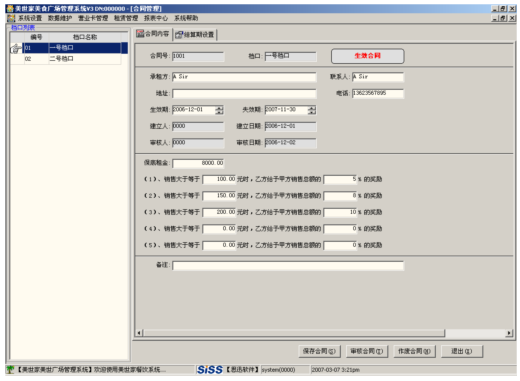Viewport: 520px width, 381px height.
Task: Click the 档口名称 column header
Action: tap(85, 37)
